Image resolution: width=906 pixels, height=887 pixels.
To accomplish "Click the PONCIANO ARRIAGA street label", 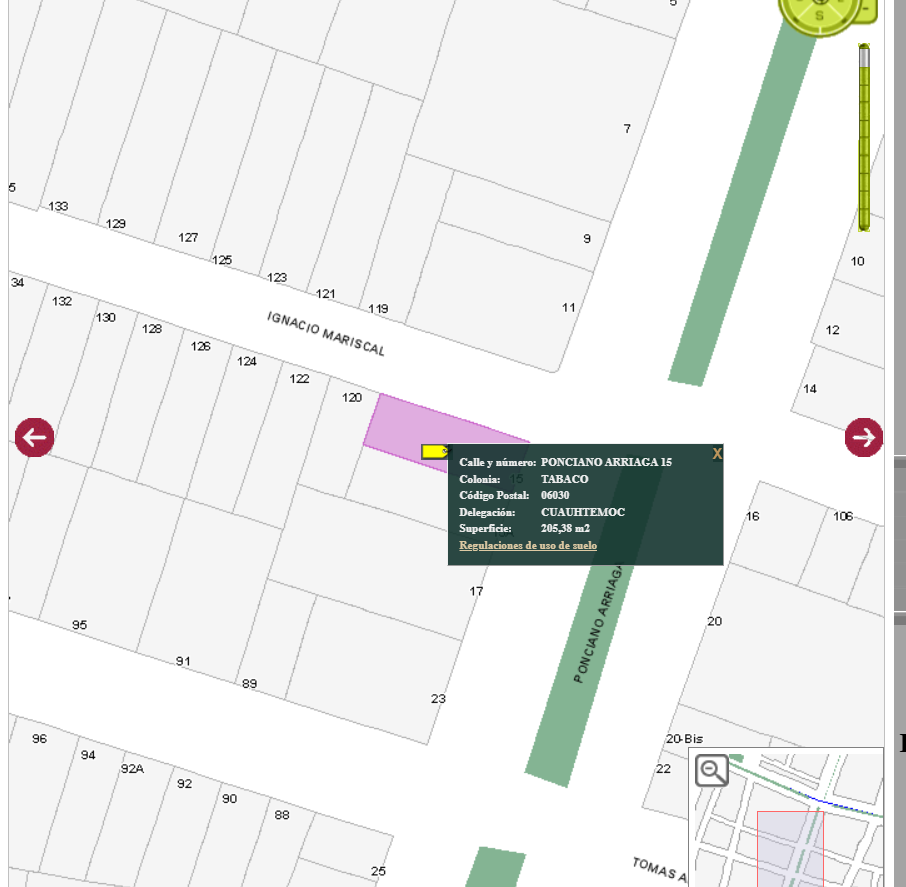I will tap(599, 624).
